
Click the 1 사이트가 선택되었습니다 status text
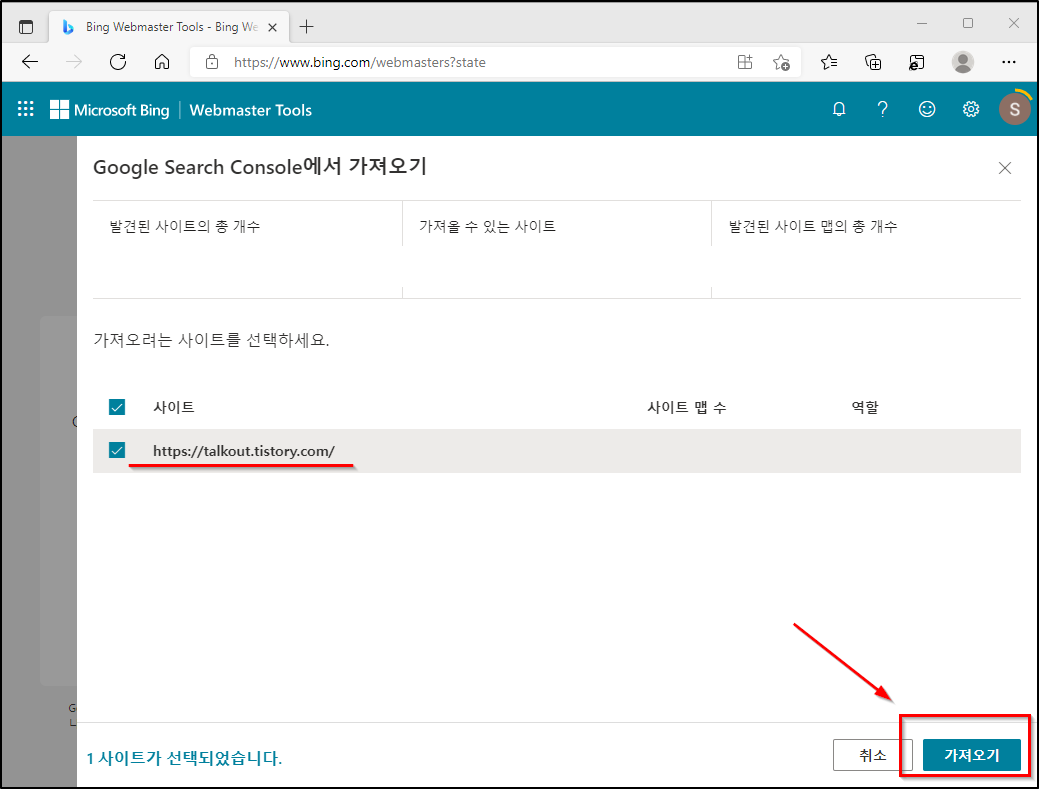(x=184, y=758)
